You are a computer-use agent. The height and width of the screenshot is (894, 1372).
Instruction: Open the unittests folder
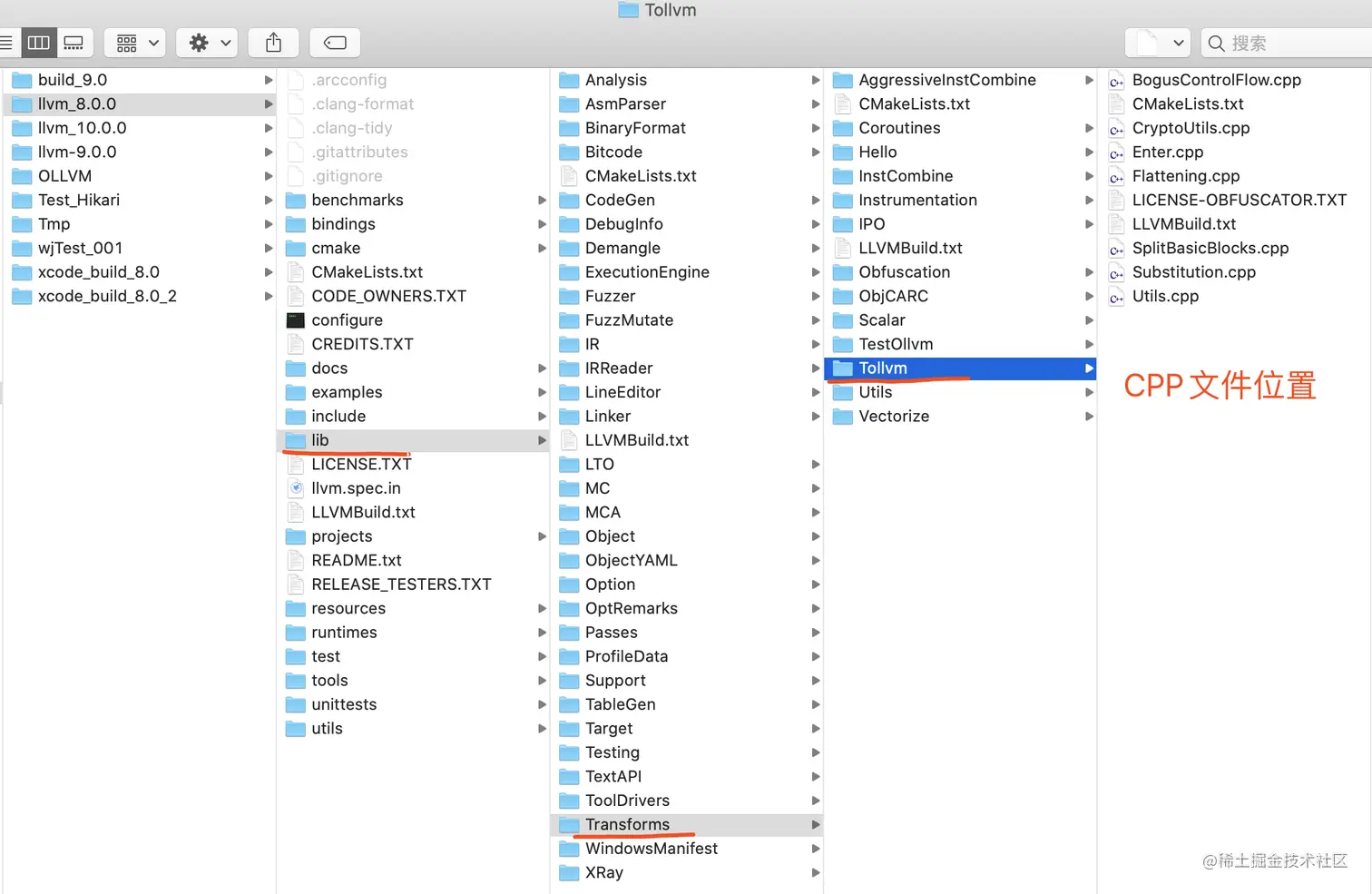pyautogui.click(x=413, y=704)
